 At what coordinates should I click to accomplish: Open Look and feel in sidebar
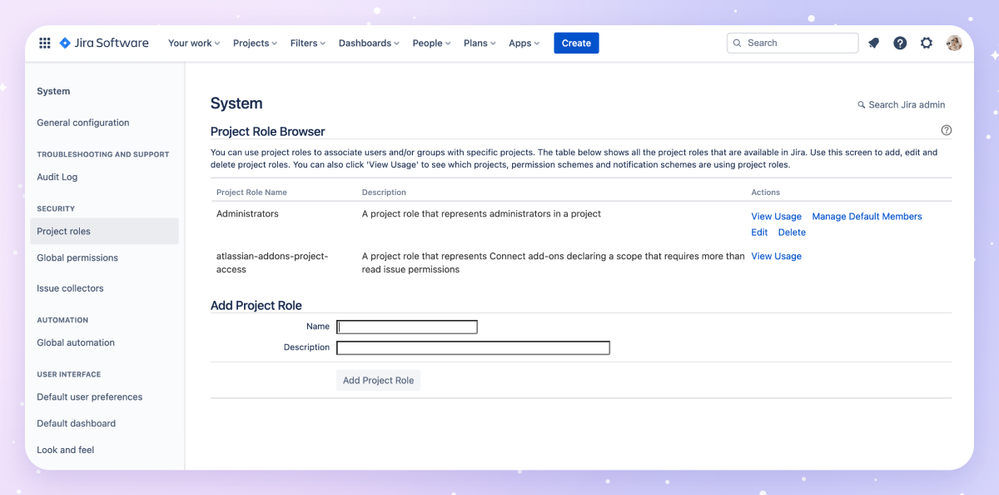(x=65, y=449)
